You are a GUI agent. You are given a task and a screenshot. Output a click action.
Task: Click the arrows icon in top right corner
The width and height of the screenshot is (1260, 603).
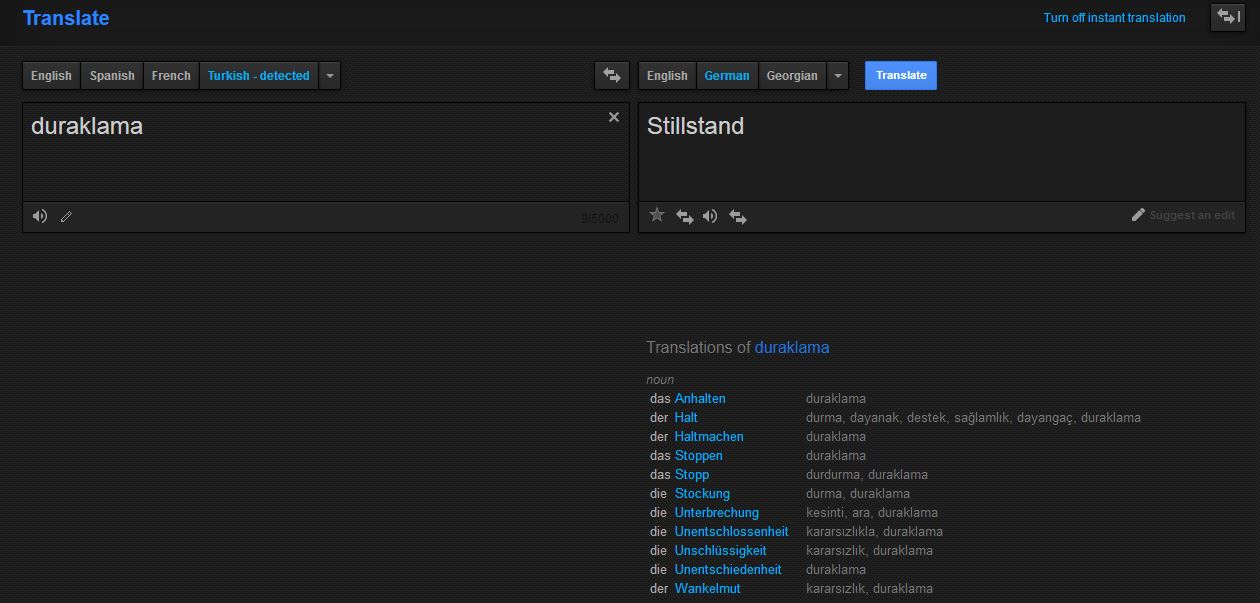tap(1228, 17)
